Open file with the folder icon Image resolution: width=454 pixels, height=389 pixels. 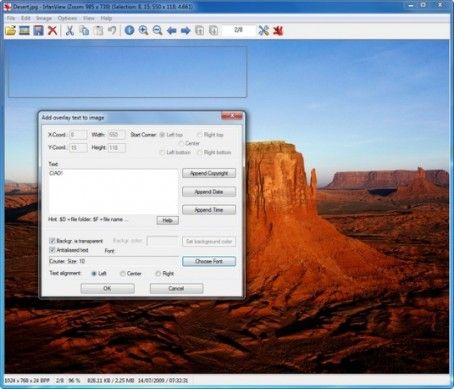point(11,30)
